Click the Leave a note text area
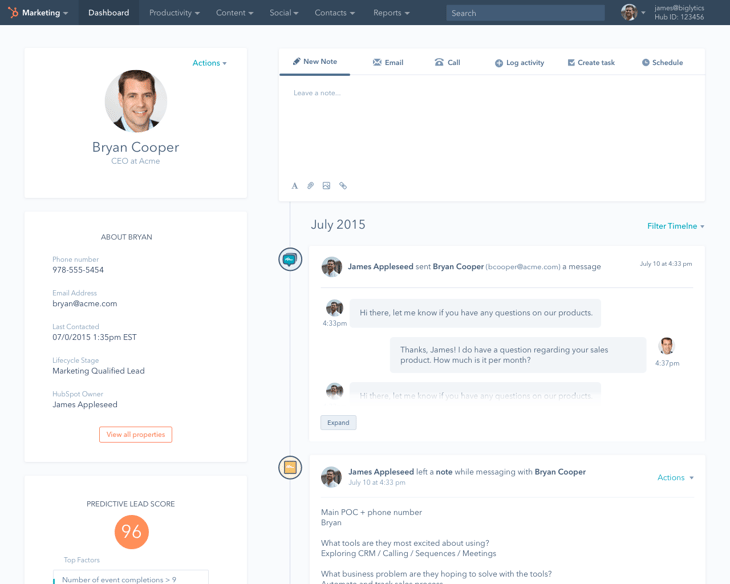 click(x=491, y=125)
